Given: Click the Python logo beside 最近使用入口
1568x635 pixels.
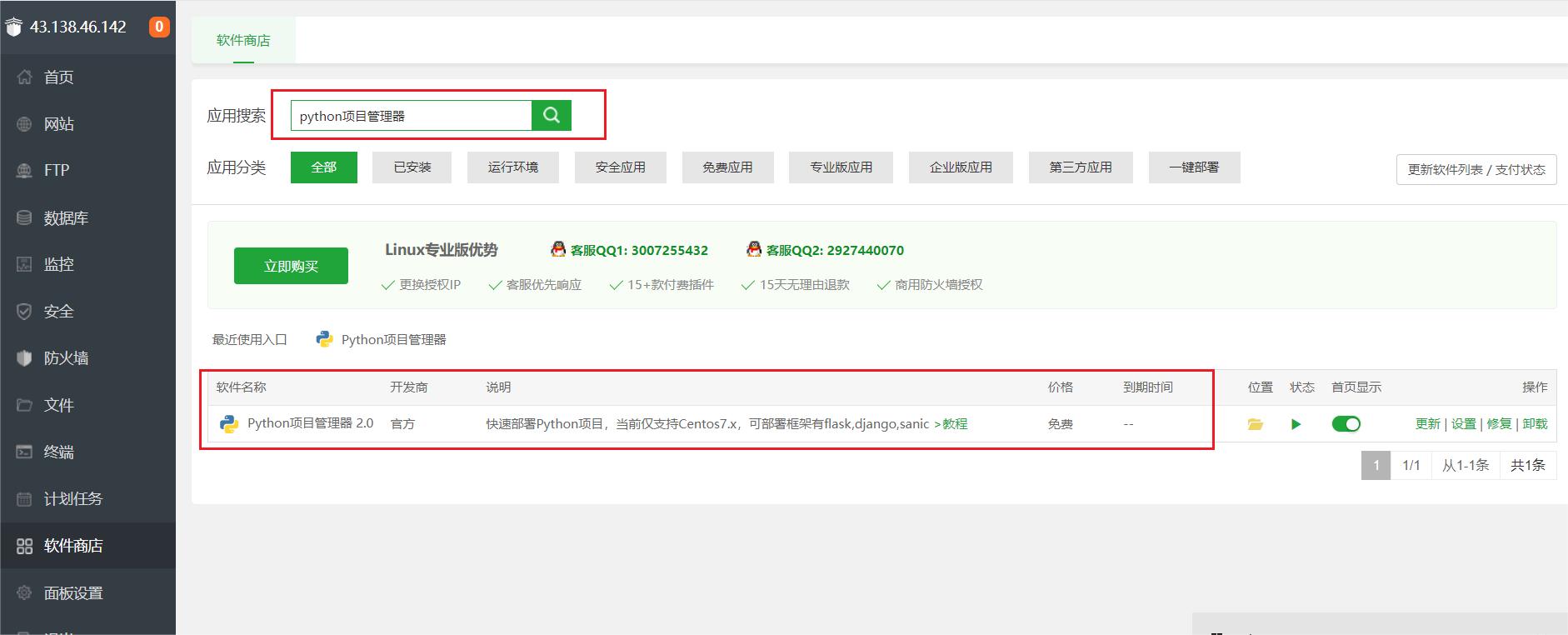Looking at the screenshot, I should [x=324, y=339].
